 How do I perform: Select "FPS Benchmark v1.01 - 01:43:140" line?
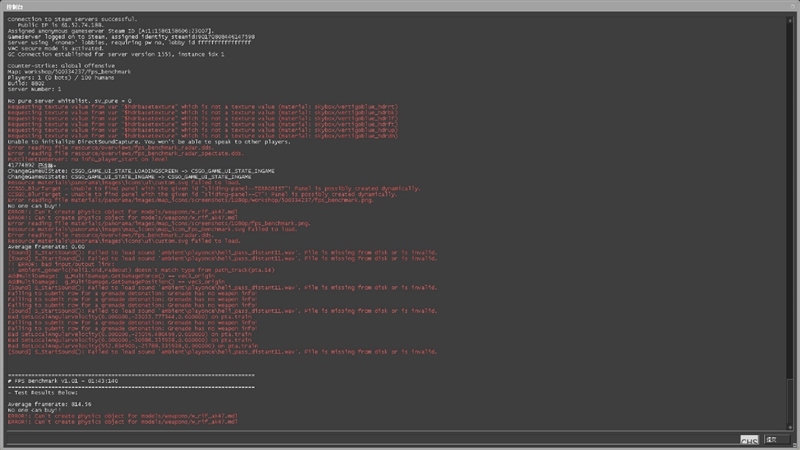[x=63, y=381]
